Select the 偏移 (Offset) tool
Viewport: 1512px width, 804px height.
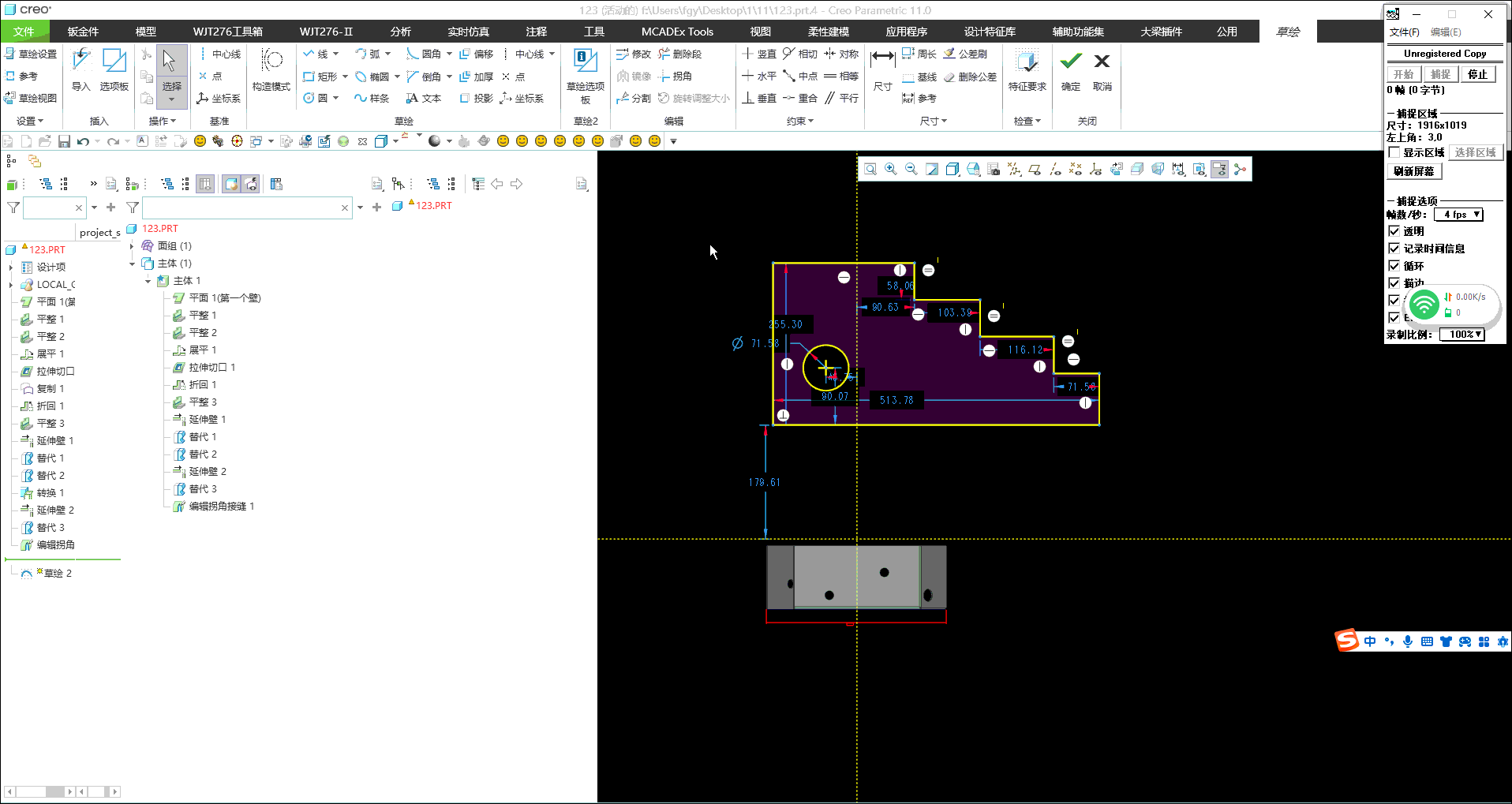tap(477, 54)
